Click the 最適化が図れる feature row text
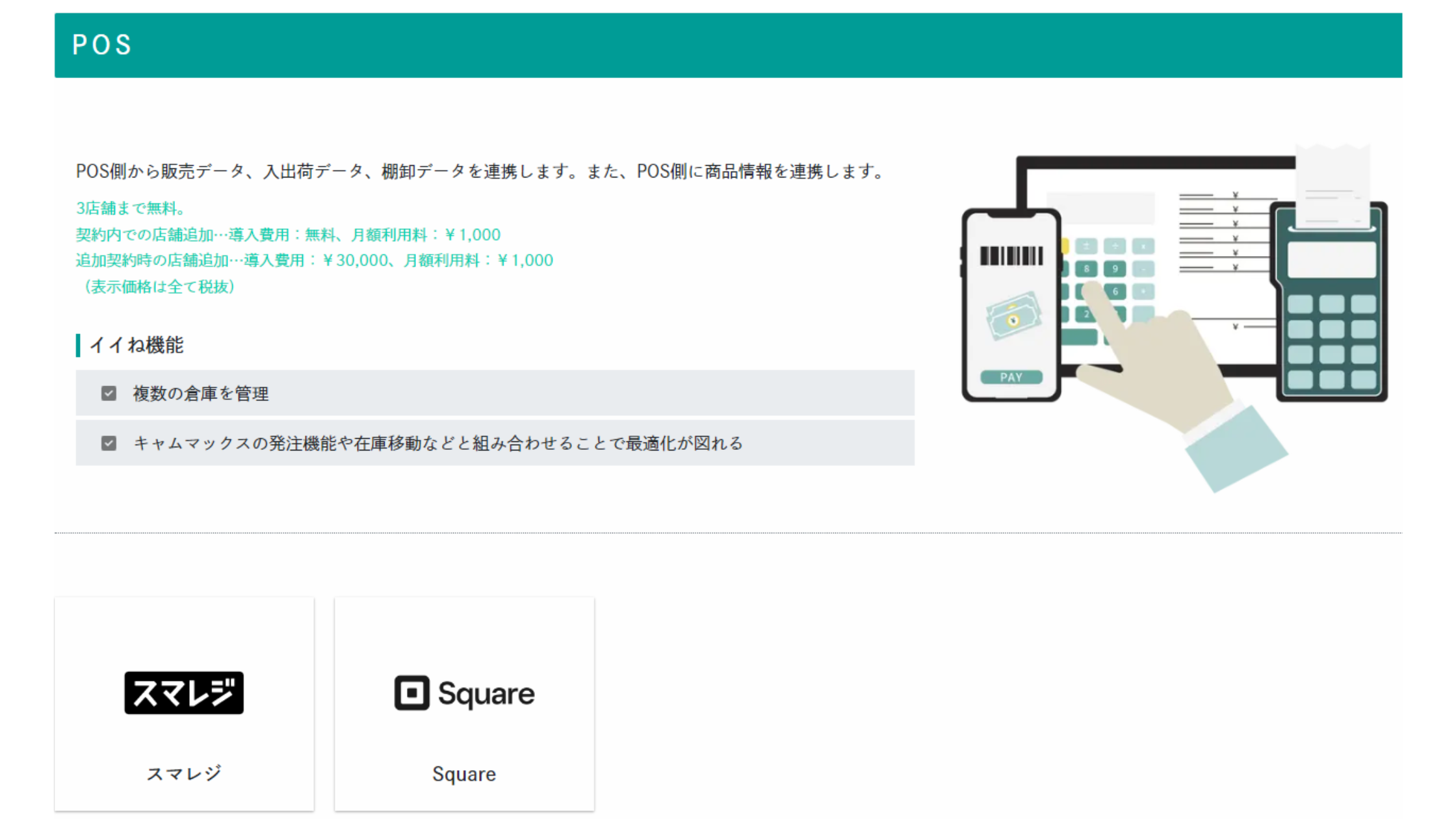The width and height of the screenshot is (1456, 819). (x=438, y=443)
